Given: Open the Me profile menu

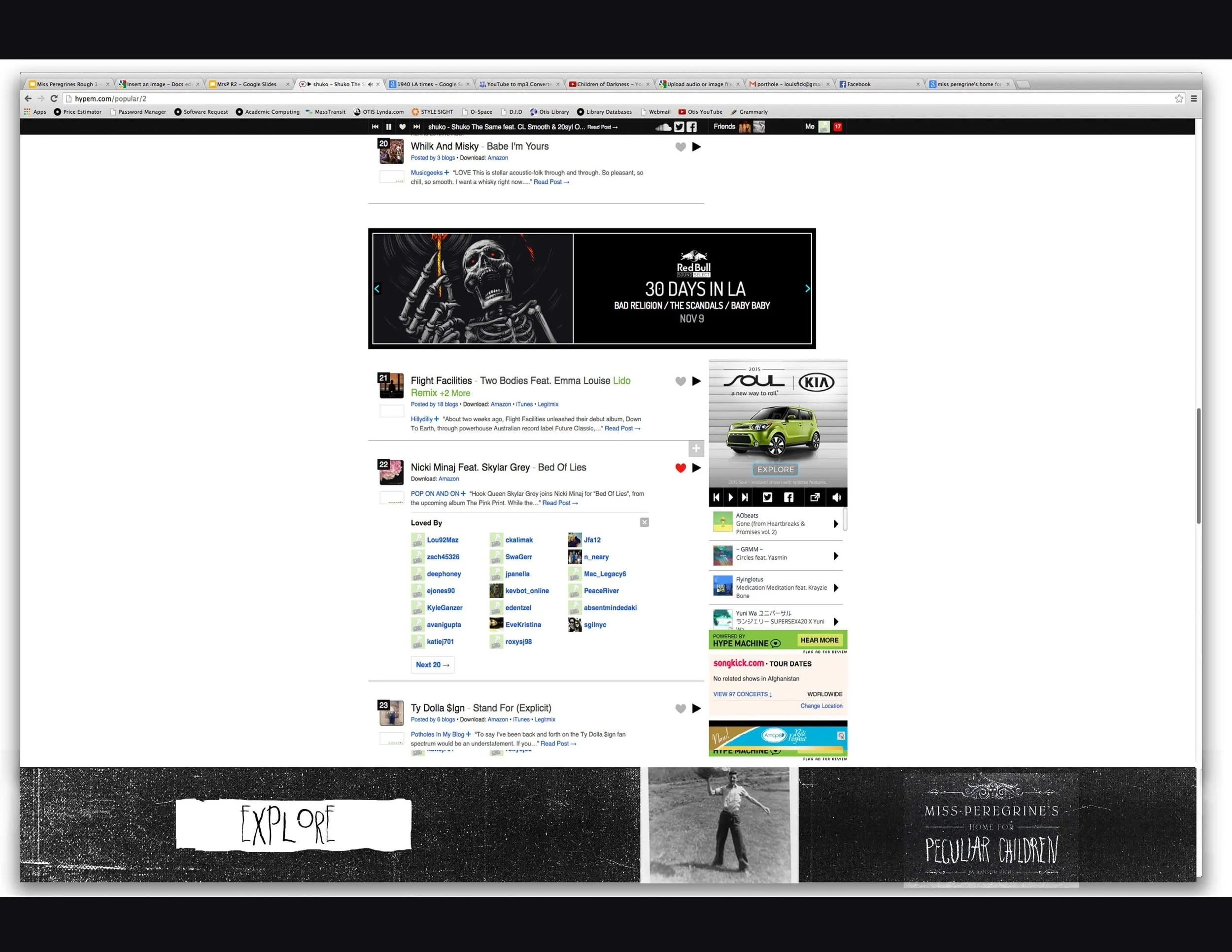Looking at the screenshot, I should point(810,127).
